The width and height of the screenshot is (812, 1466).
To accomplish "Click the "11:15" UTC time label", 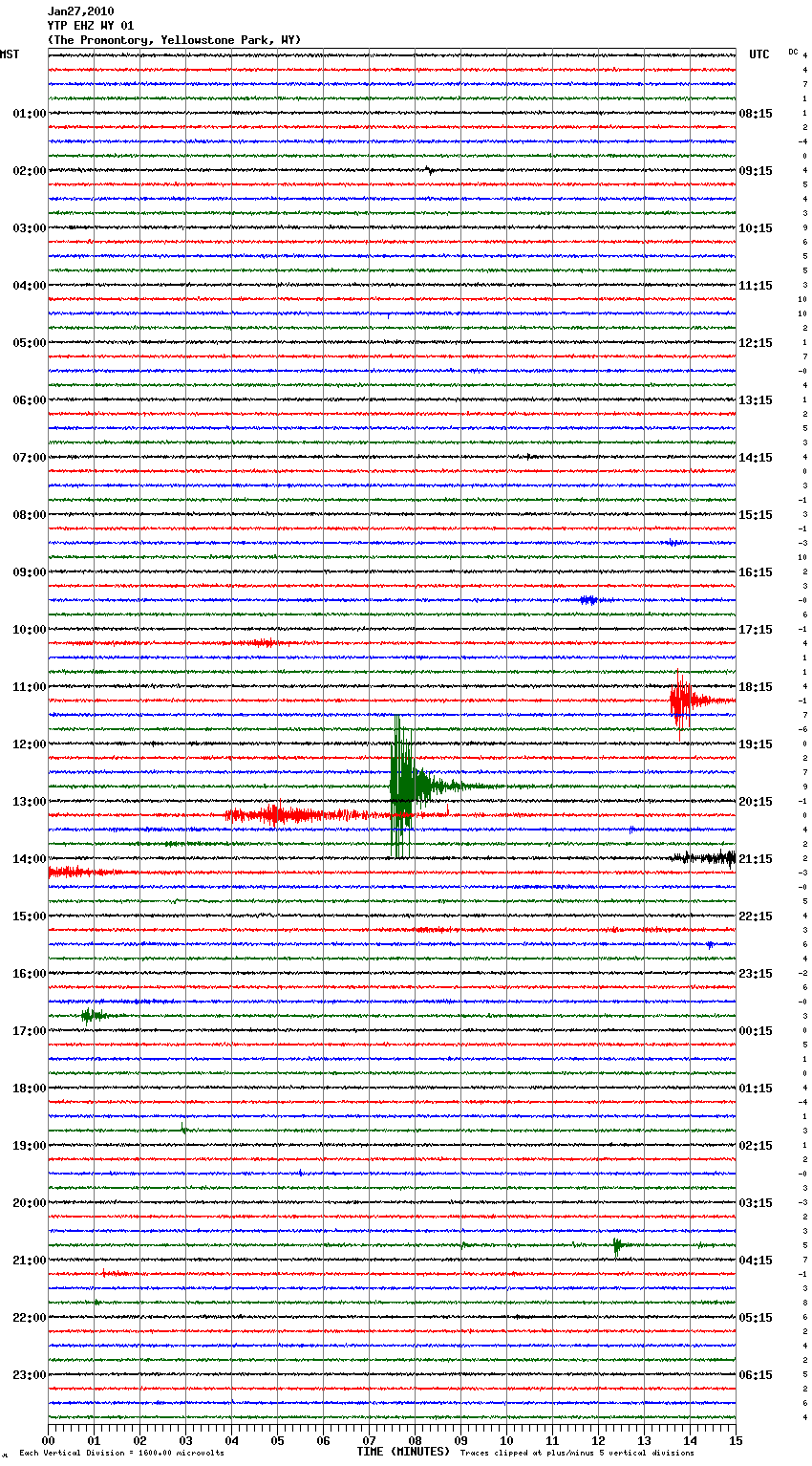I will tap(756, 286).
